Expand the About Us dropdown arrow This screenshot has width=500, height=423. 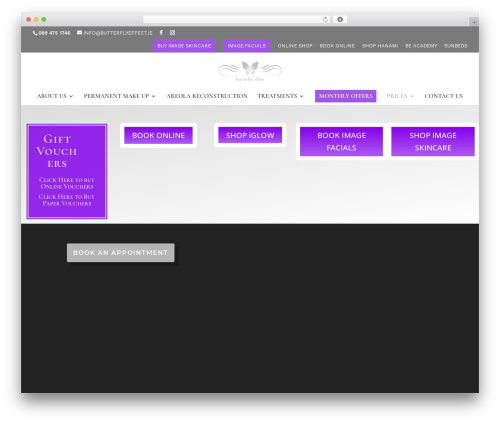point(71,96)
